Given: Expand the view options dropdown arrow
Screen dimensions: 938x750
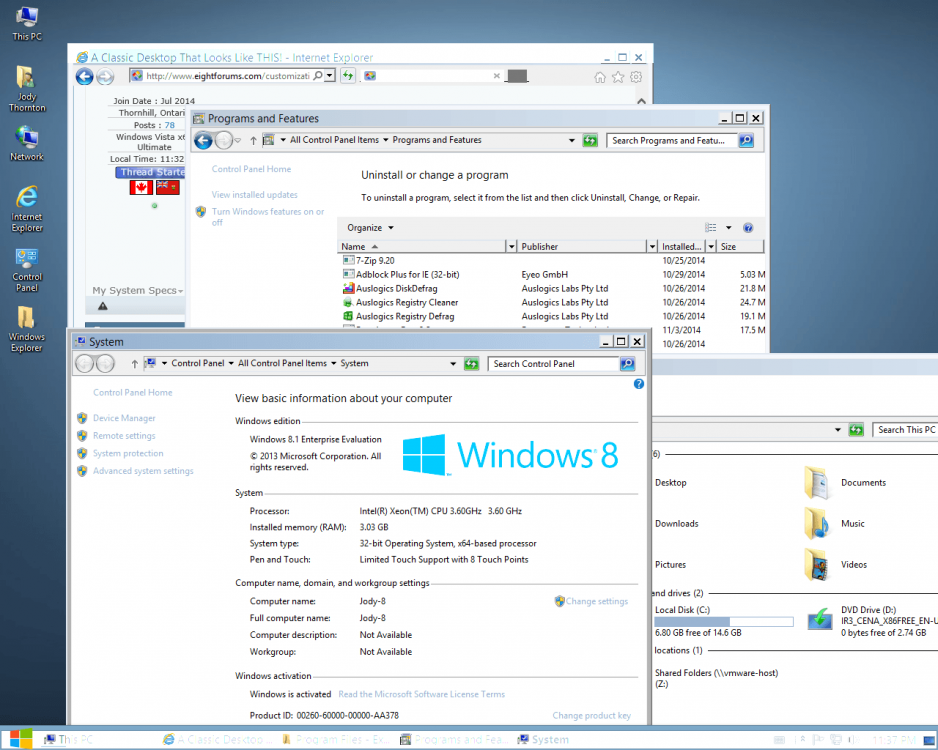Looking at the screenshot, I should pyautogui.click(x=729, y=227).
